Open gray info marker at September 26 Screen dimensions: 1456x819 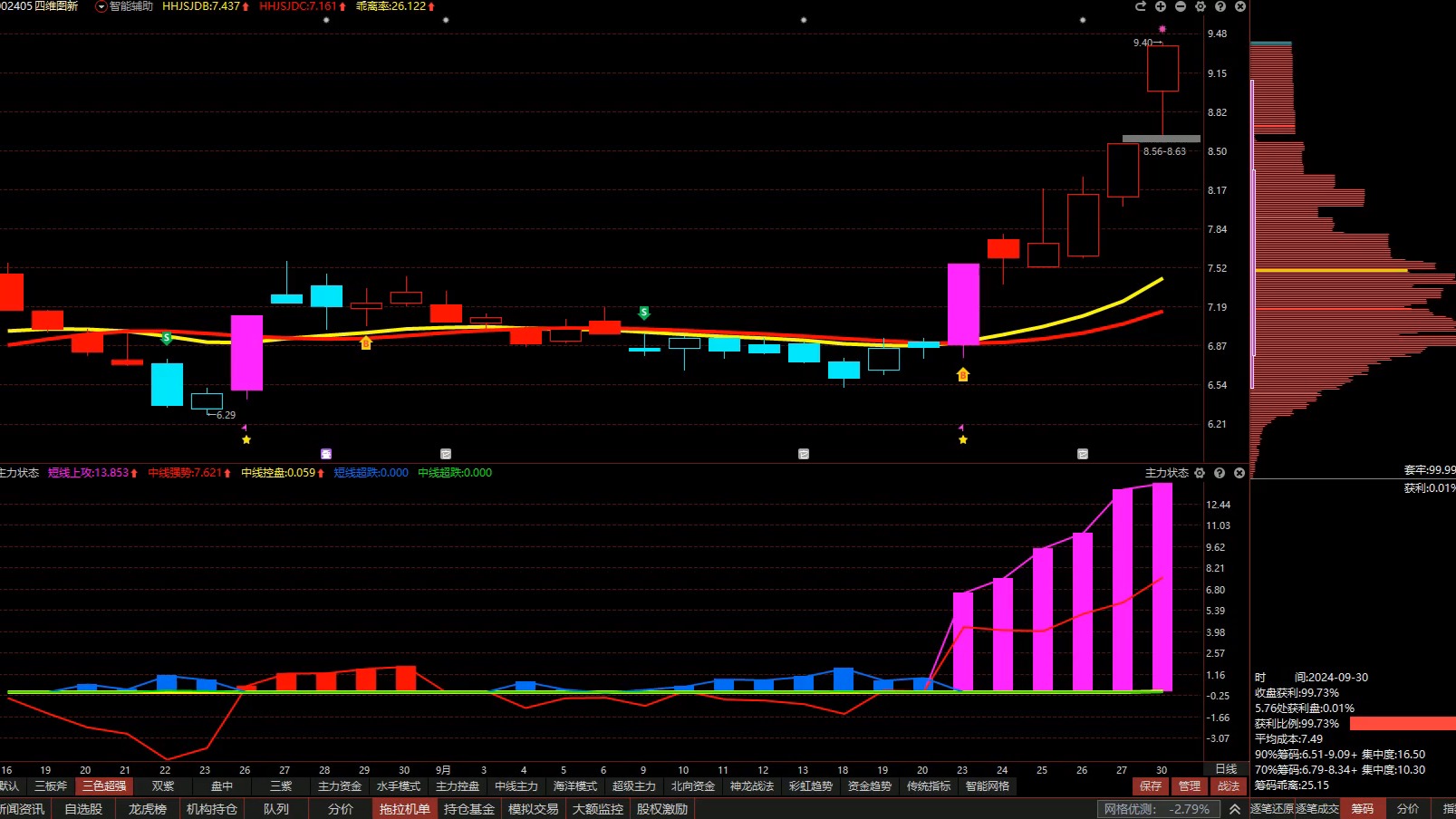tap(1083, 454)
